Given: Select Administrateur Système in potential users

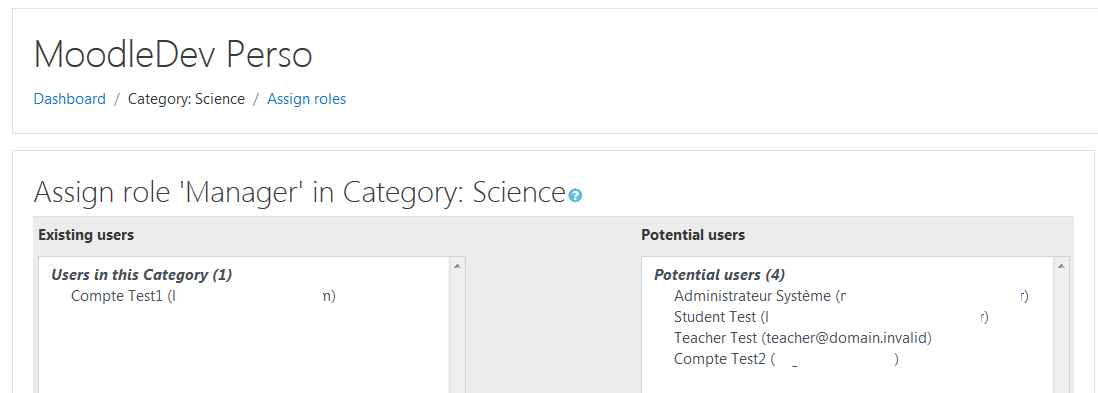Looking at the screenshot, I should point(851,296).
